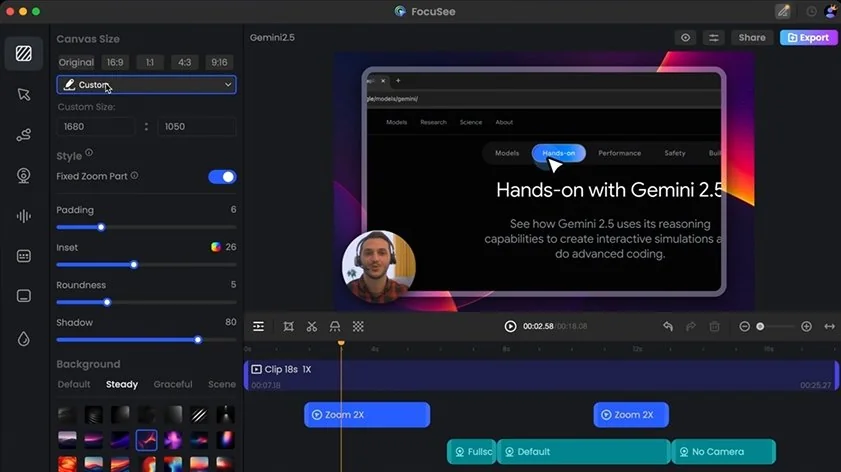Open the Watermark droplet sidebar icon
The image size is (841, 472).
pos(24,339)
